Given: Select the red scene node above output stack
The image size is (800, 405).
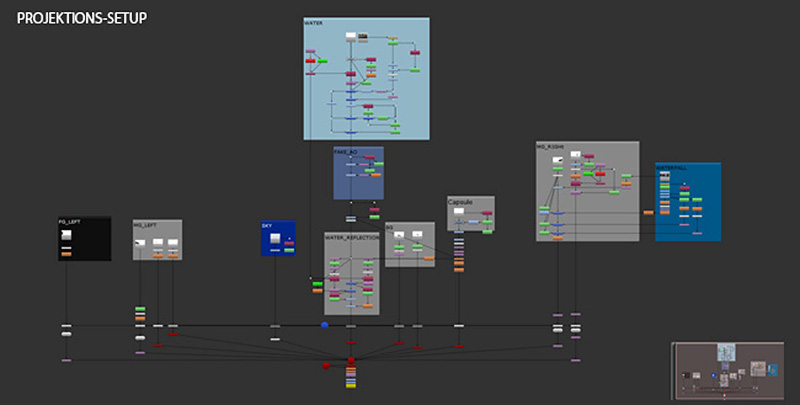Looking at the screenshot, I should (x=351, y=359).
